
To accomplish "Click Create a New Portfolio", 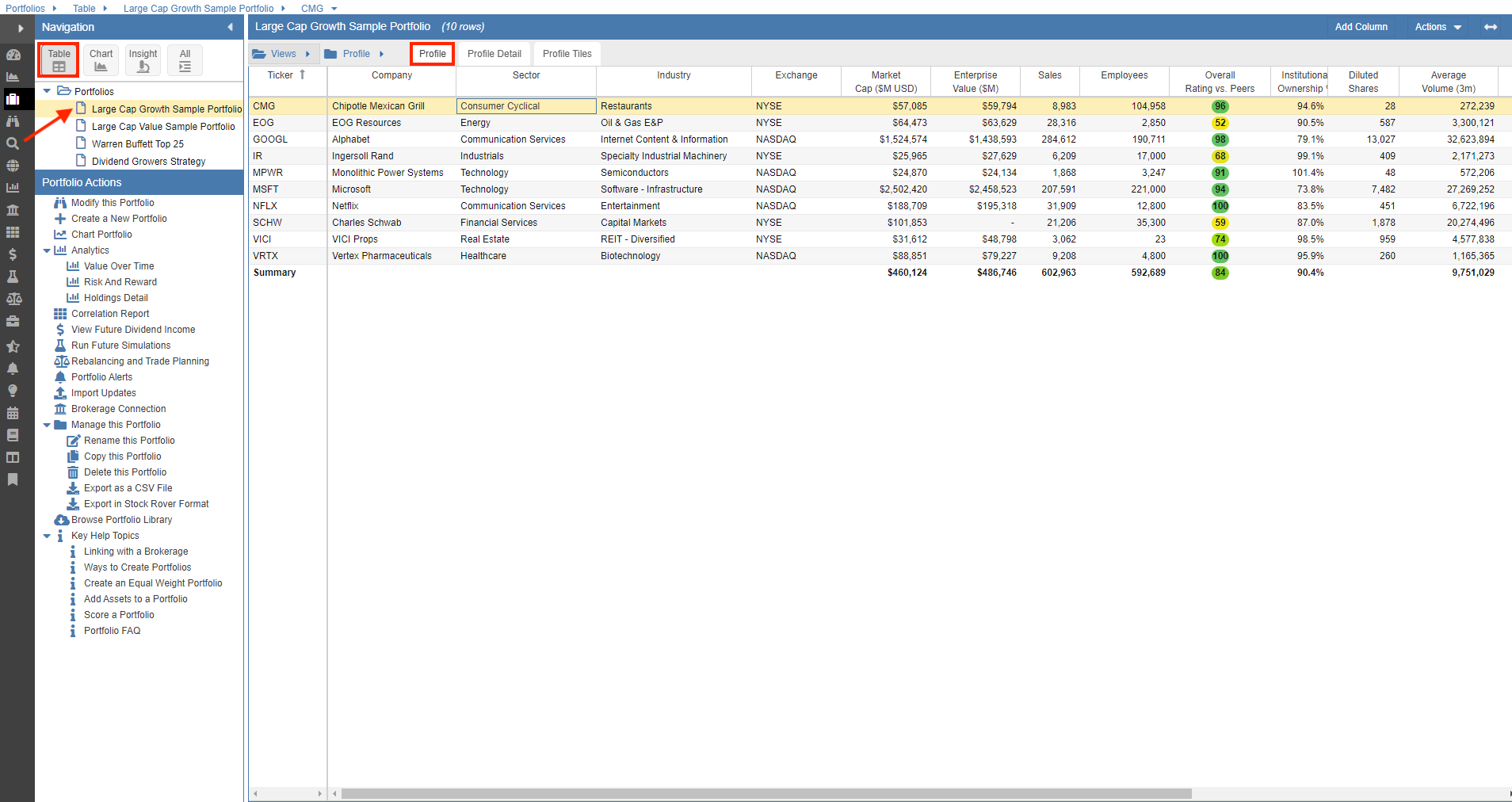I will pos(119,219).
